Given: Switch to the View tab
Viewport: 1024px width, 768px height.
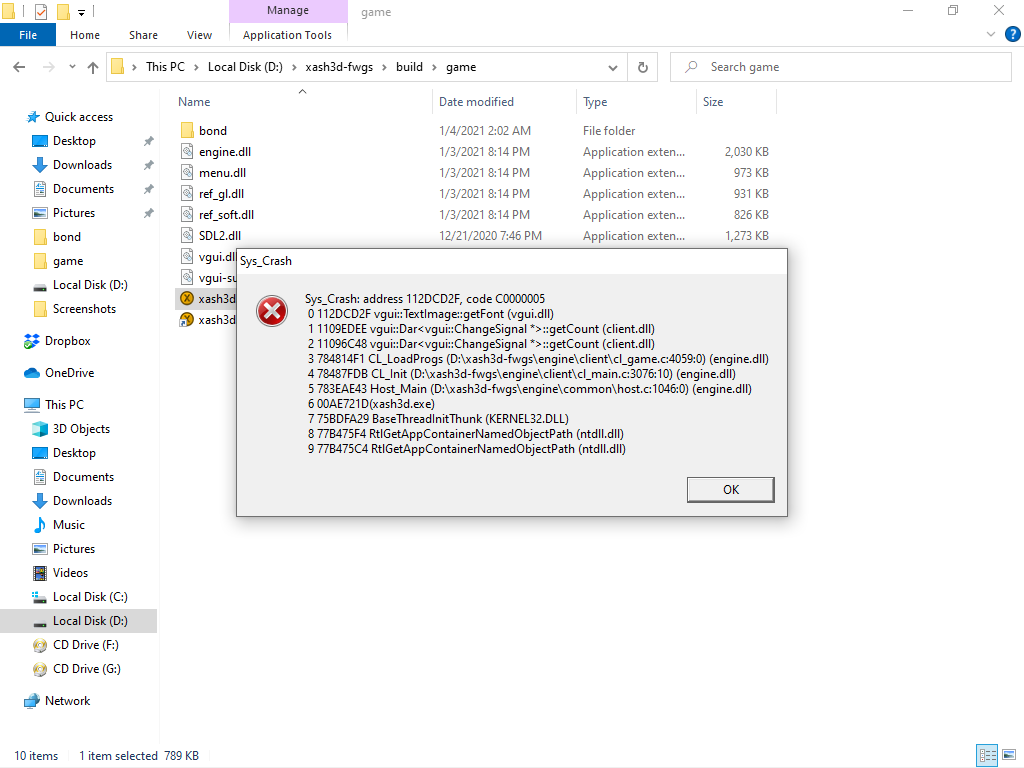Looking at the screenshot, I should pyautogui.click(x=199, y=34).
